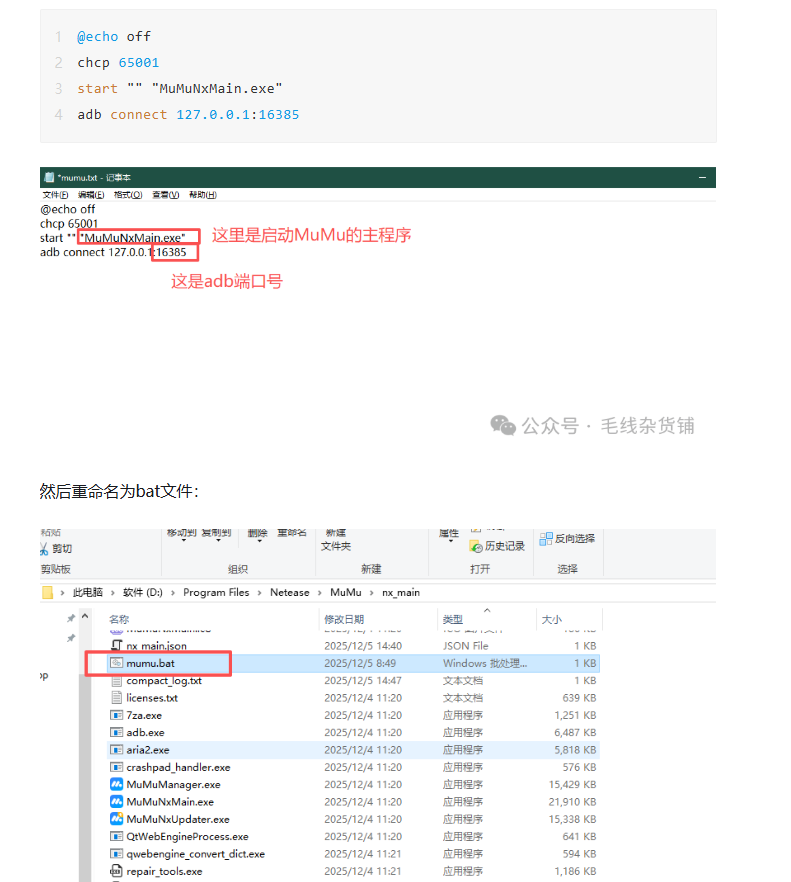
Task: Open the 查看(V) menu in Notepad
Action: coord(165,195)
